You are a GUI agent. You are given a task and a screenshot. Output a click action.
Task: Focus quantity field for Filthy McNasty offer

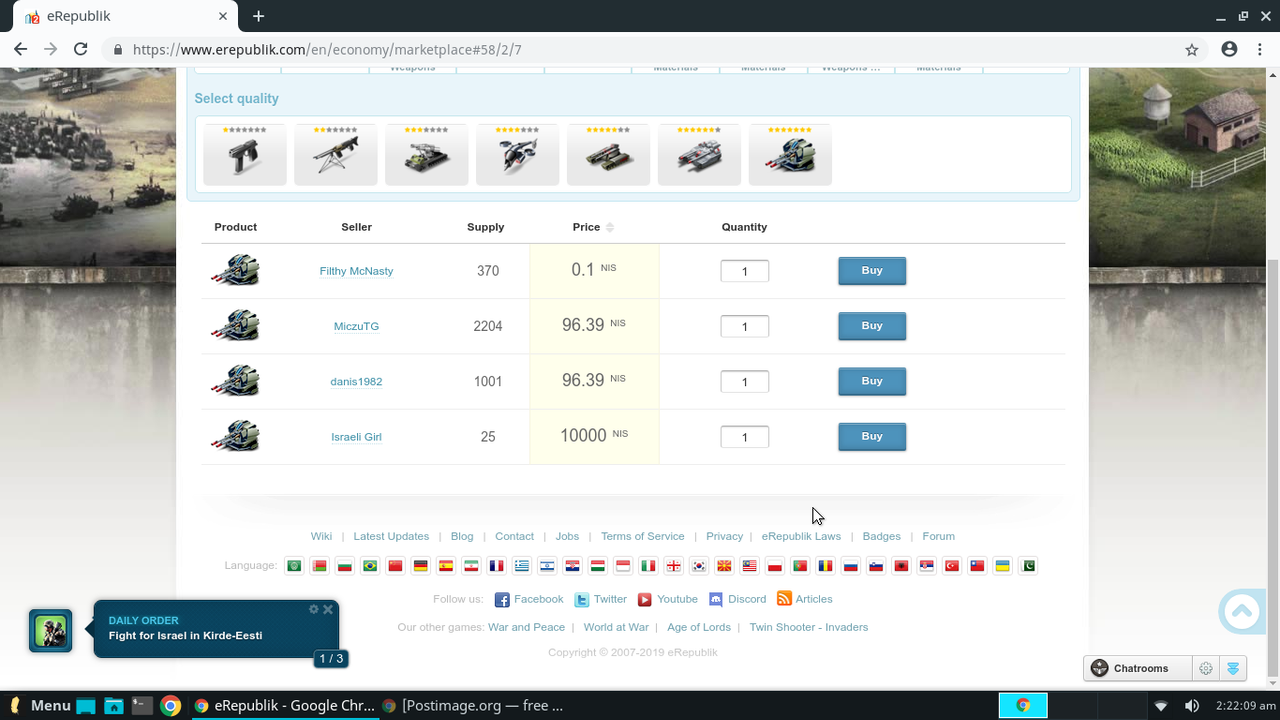click(745, 271)
